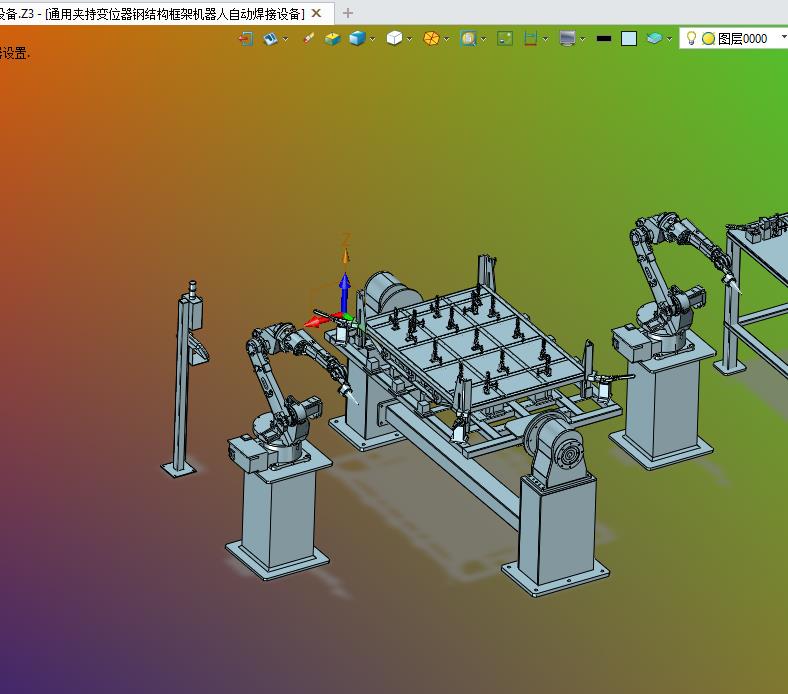Click the yellow-top box display icon
The image size is (788, 694).
pyautogui.click(x=332, y=39)
